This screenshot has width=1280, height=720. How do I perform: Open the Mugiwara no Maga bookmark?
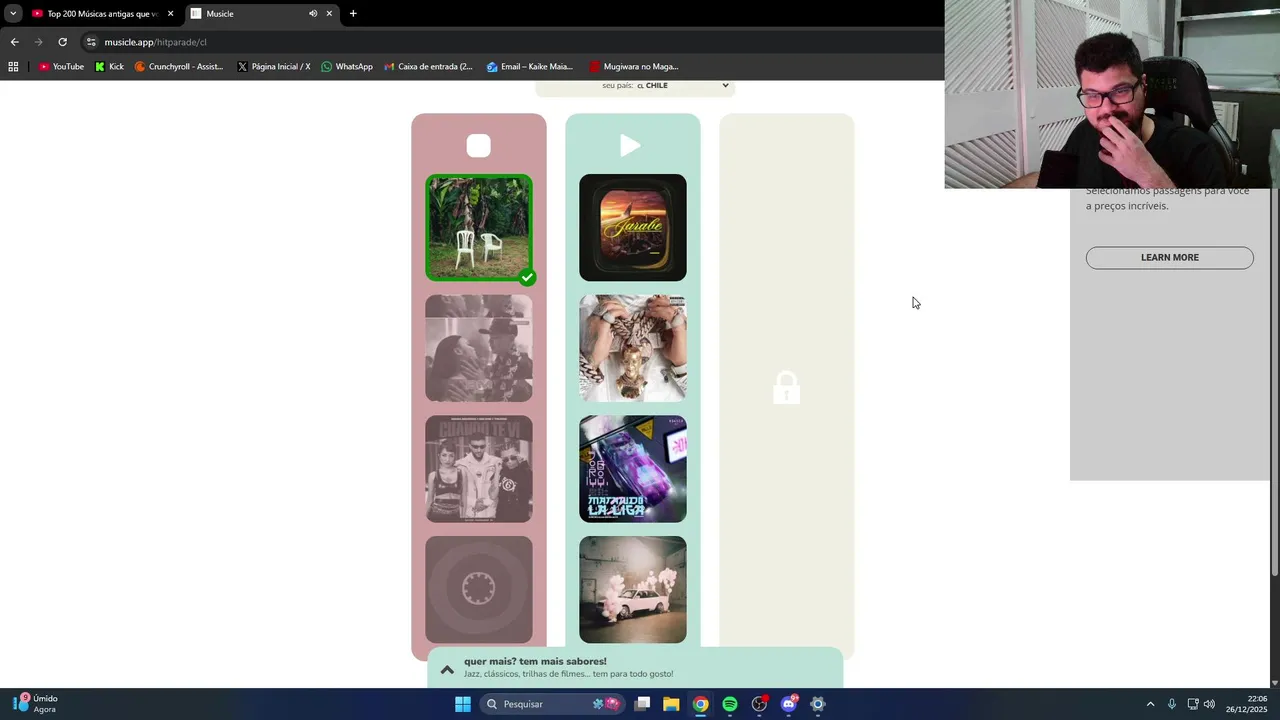[633, 67]
